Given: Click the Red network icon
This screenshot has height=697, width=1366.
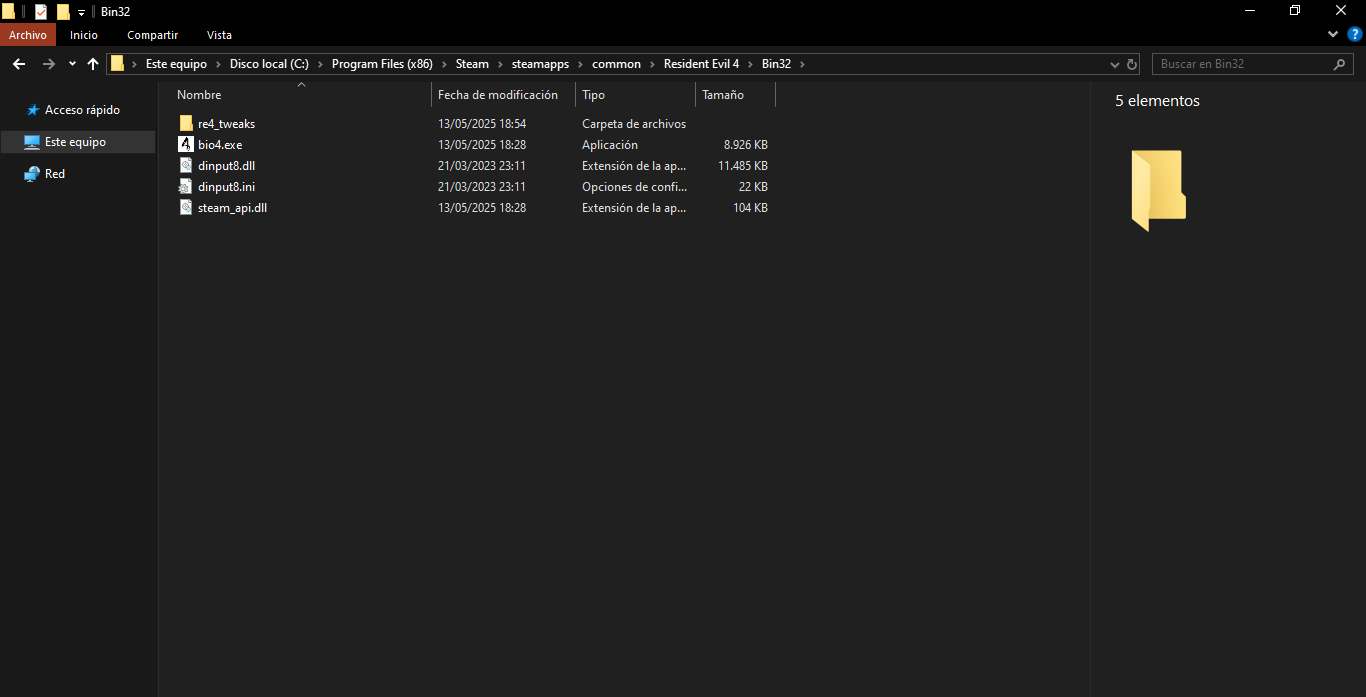Looking at the screenshot, I should tap(32, 174).
